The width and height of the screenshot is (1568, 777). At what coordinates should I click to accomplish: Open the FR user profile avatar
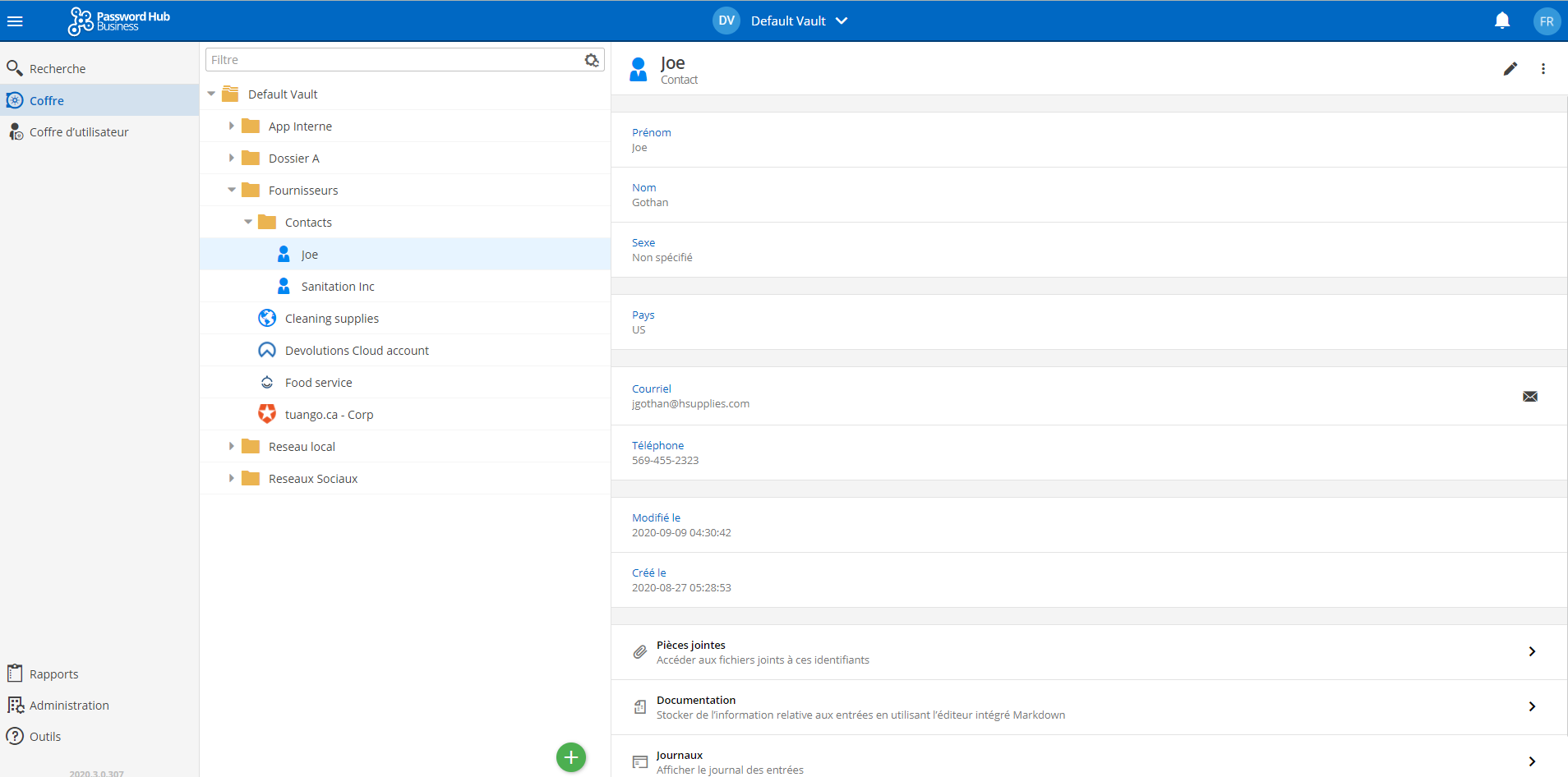[1546, 21]
